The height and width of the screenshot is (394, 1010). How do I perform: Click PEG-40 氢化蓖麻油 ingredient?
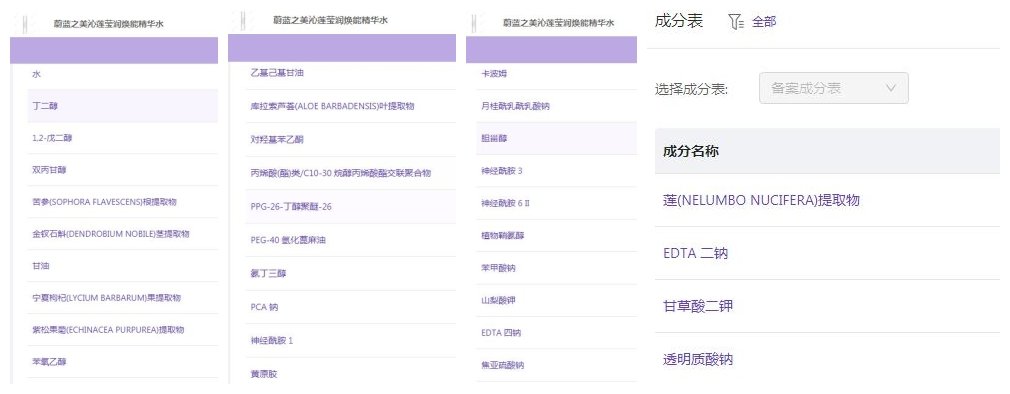[288, 240]
